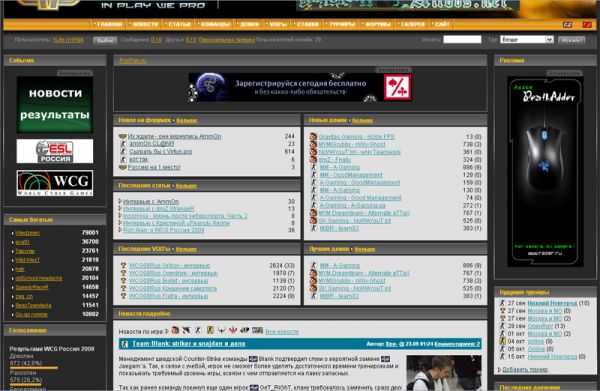Expand the Добавить турнир arrow

[x=500, y=370]
